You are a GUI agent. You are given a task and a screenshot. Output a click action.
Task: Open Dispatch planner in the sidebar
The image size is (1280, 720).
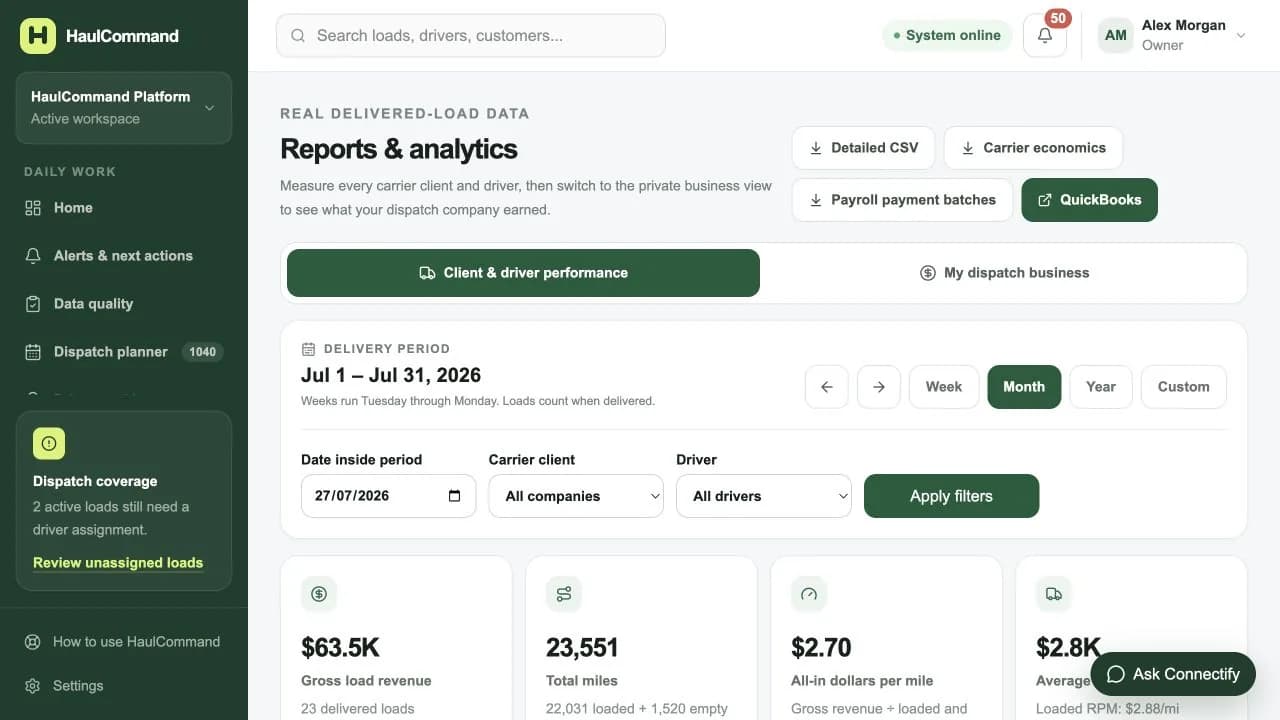(124, 352)
